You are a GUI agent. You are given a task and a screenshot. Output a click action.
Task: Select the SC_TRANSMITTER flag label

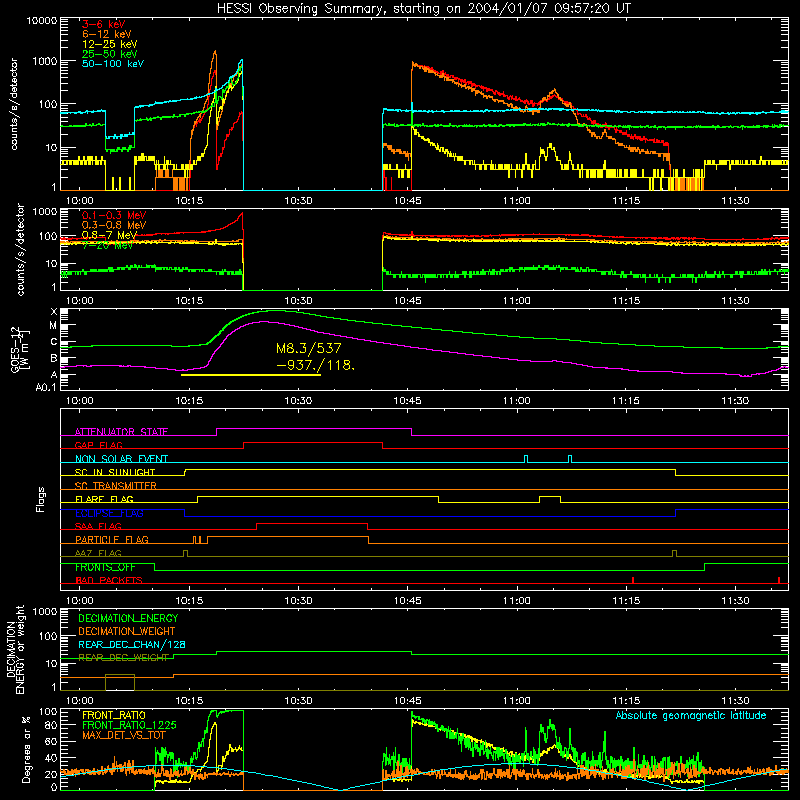[116, 485]
